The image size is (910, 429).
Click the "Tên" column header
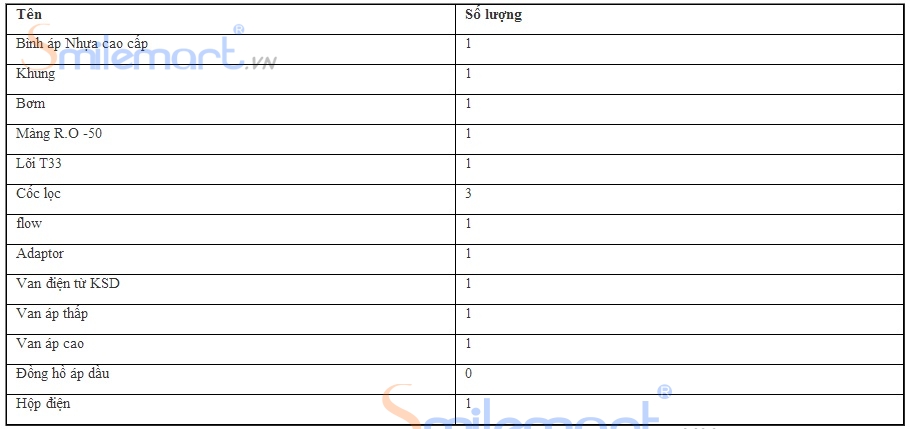(x=29, y=15)
